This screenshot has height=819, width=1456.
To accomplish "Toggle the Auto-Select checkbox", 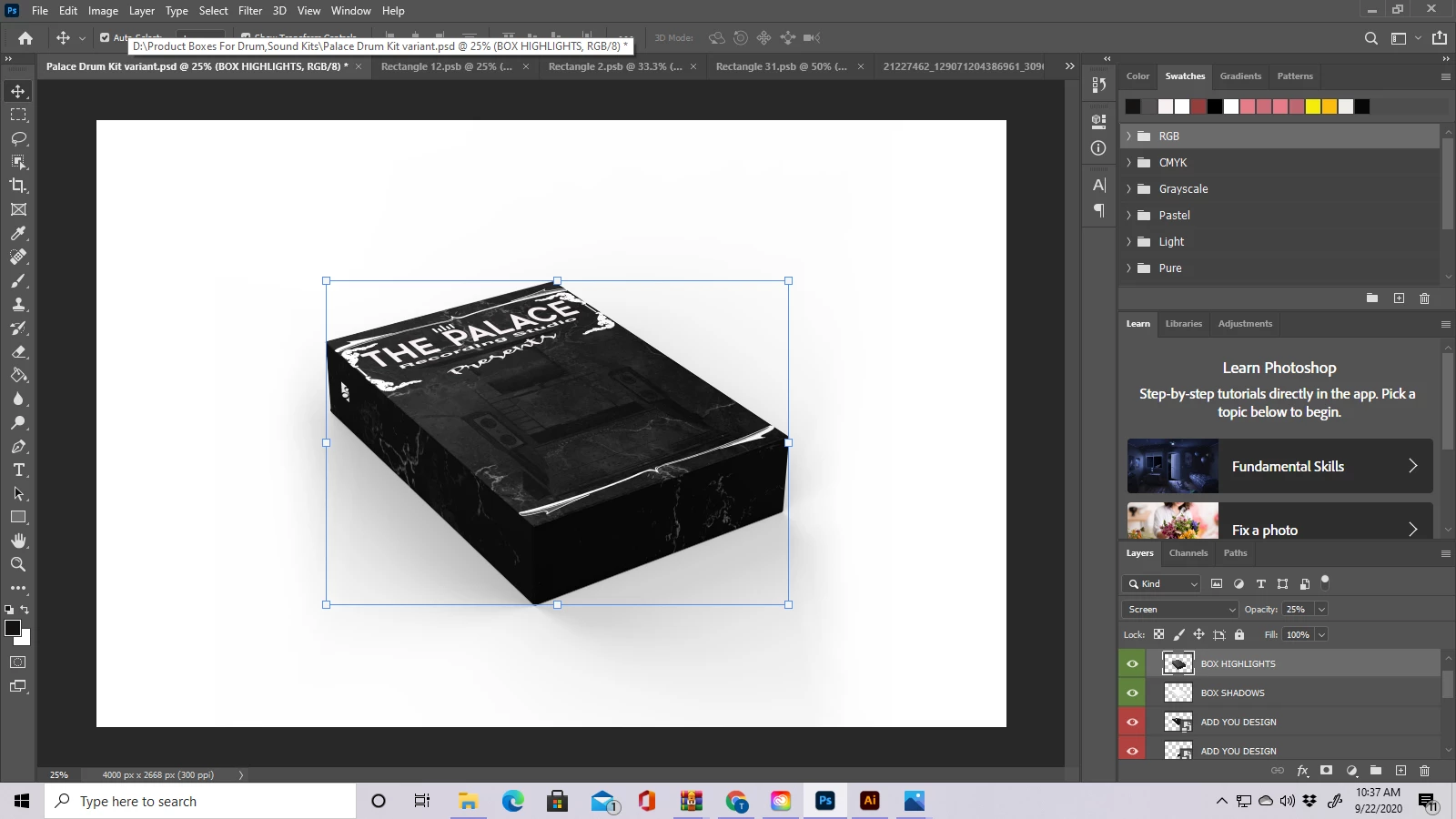I will tap(105, 38).
